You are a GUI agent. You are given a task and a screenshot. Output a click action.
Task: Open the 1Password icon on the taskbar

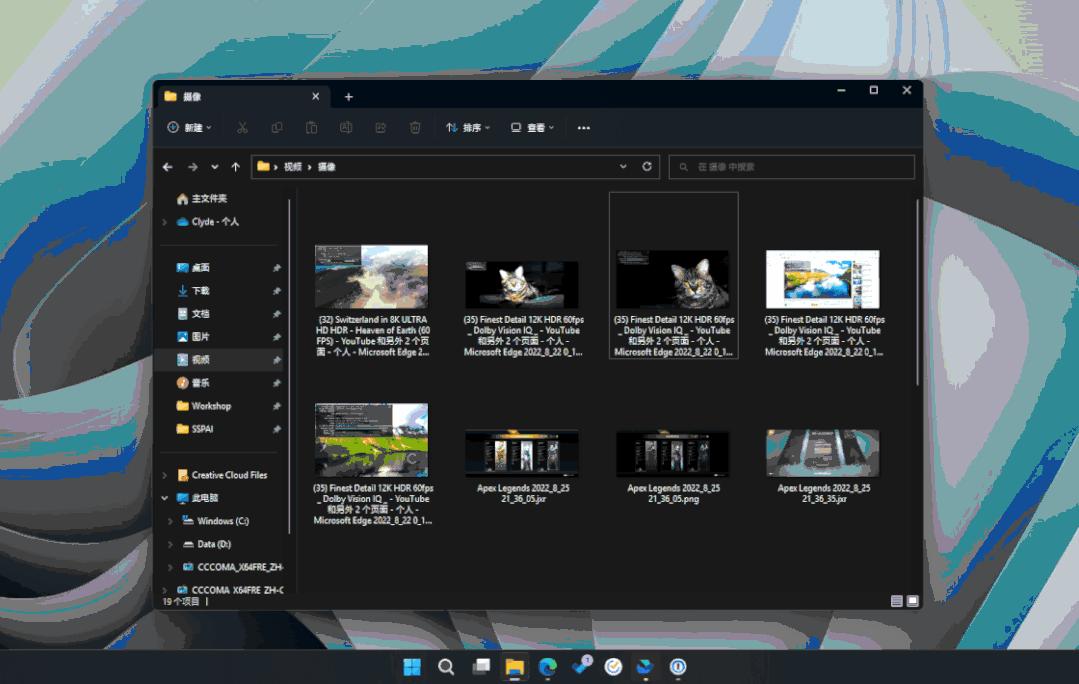point(678,667)
